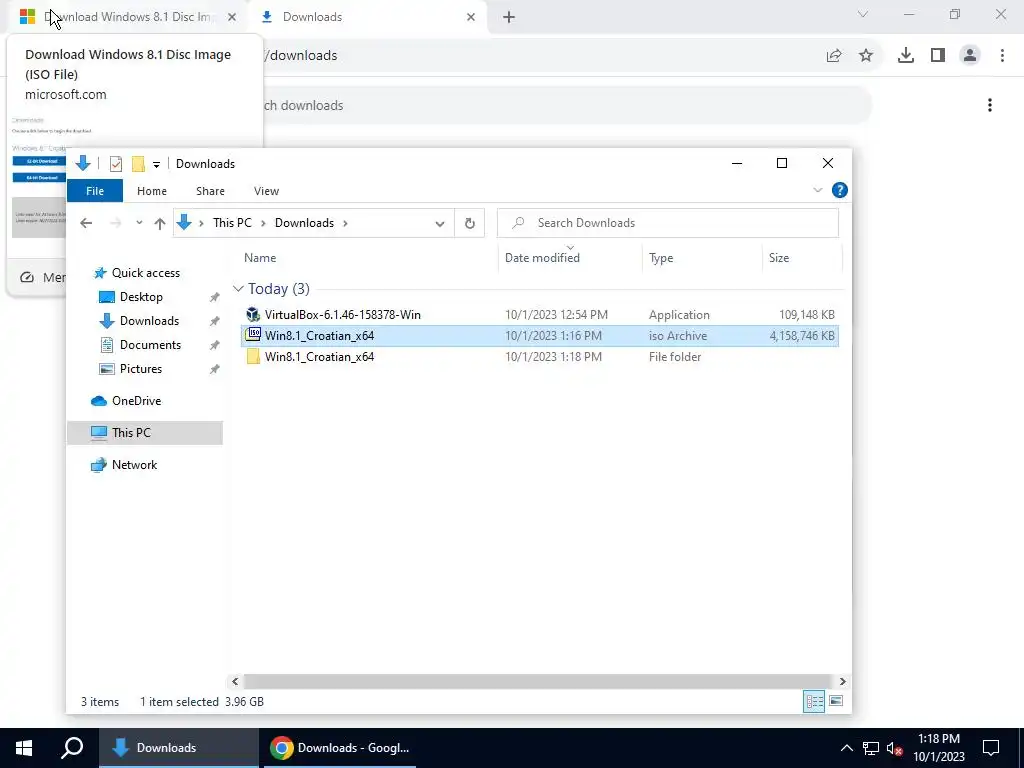
Task: Show hidden system tray icons
Action: tap(846, 748)
